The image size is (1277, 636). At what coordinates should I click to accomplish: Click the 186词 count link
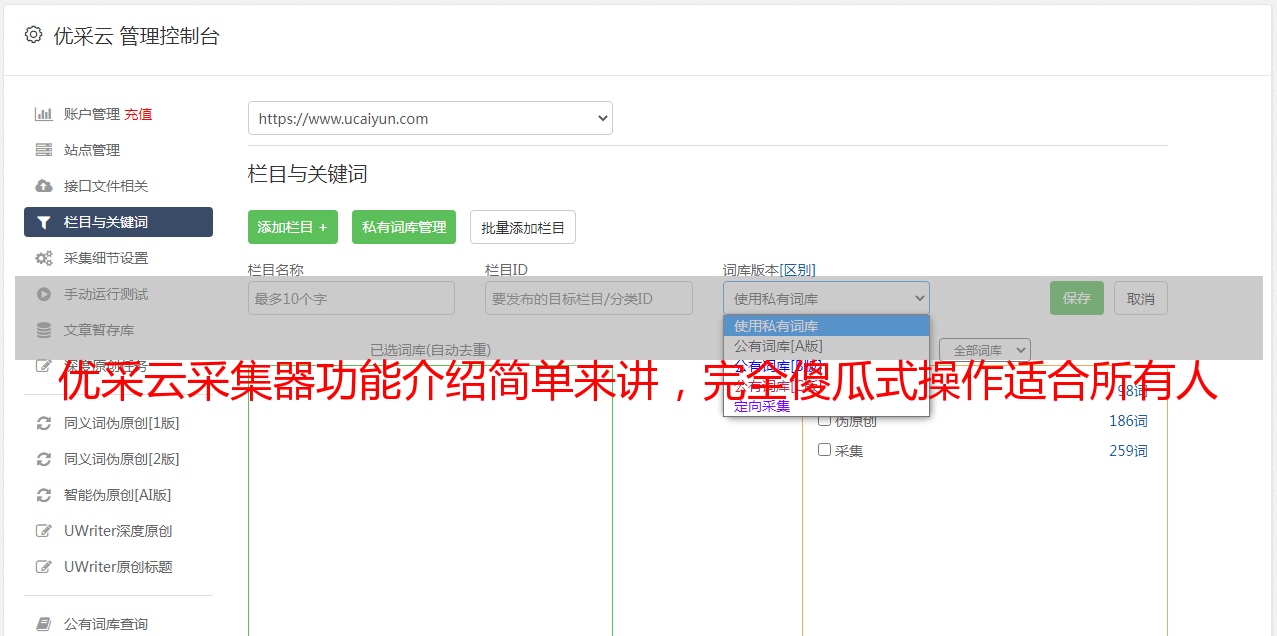[x=1128, y=421]
